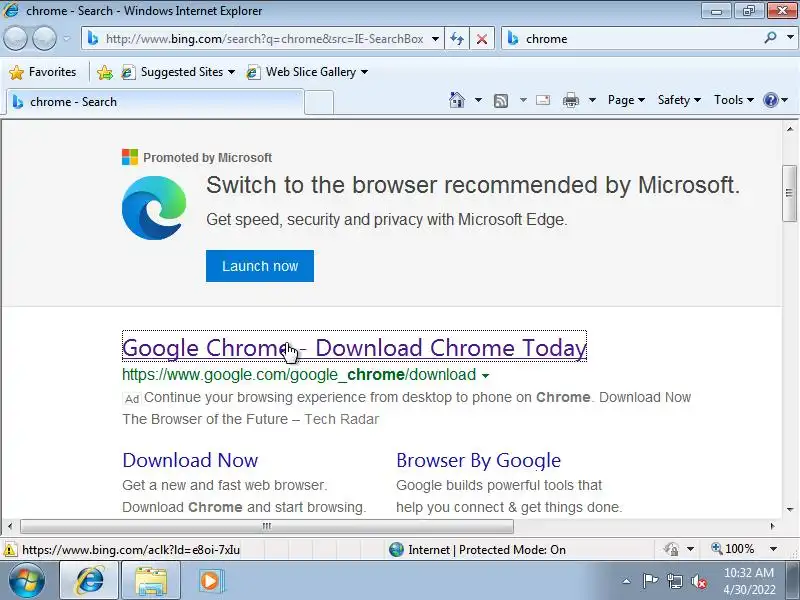This screenshot has height=600, width=800.
Task: Open the Download Now link
Action: [x=190, y=460]
